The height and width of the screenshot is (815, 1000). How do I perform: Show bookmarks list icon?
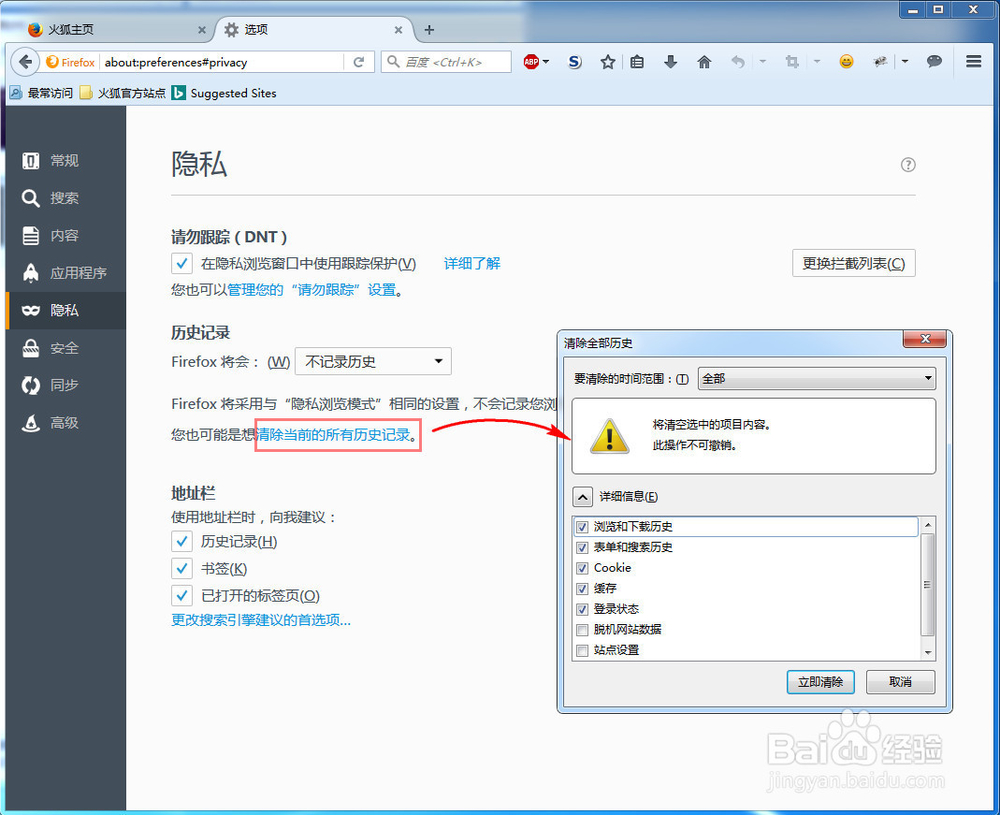637,62
